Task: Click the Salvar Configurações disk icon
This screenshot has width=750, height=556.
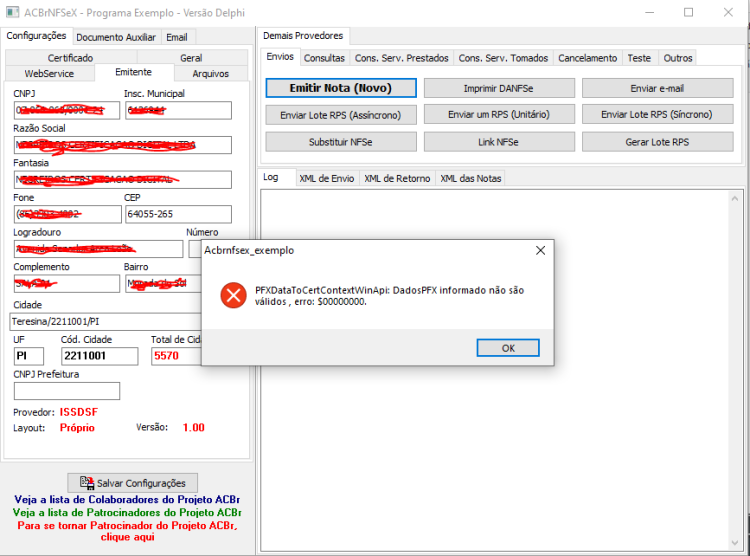Action: pyautogui.click(x=87, y=482)
